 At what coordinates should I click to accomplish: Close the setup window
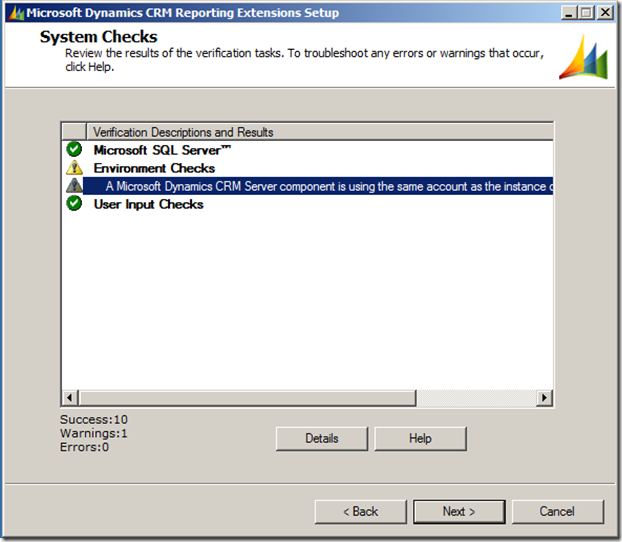605,13
